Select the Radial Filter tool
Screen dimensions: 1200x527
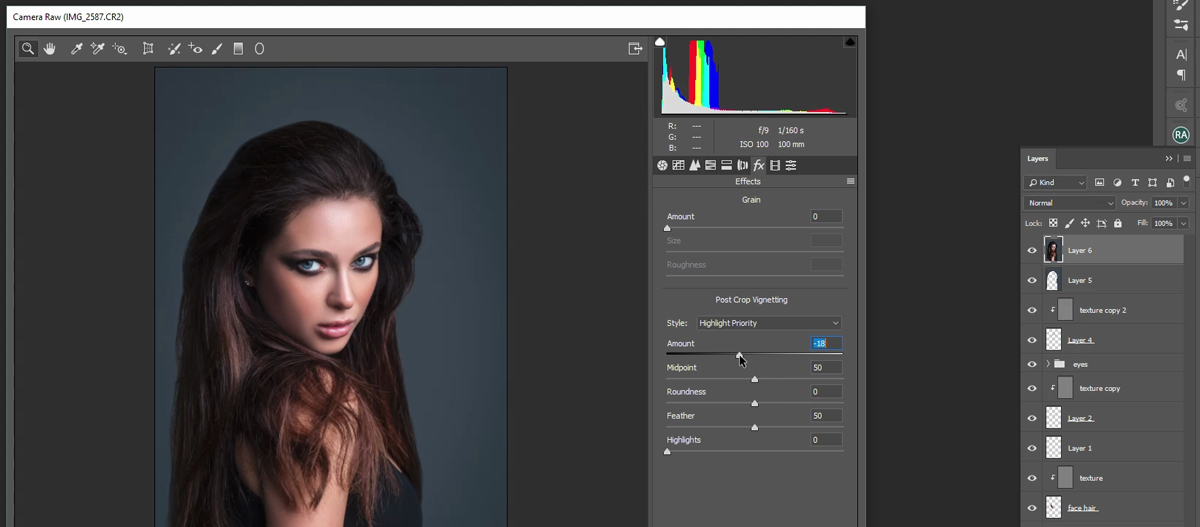pyautogui.click(x=259, y=48)
